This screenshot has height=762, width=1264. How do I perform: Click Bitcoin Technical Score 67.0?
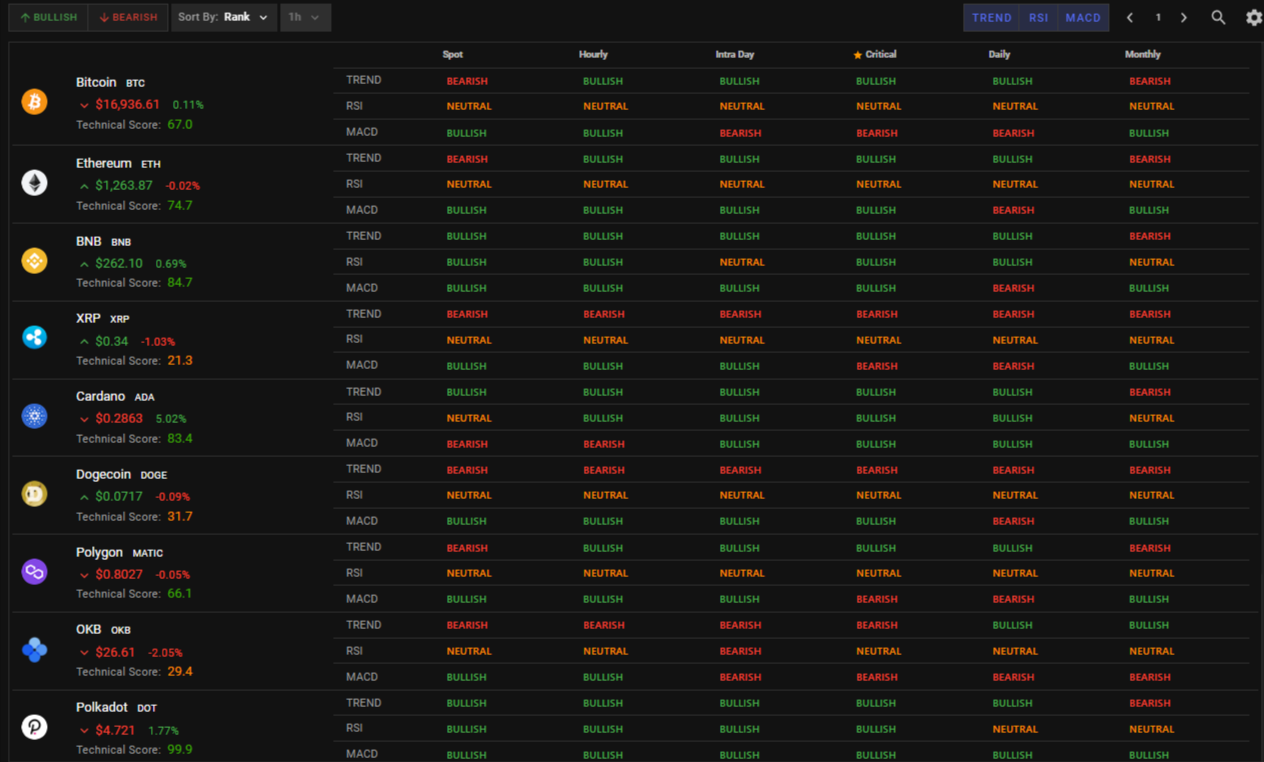coord(180,124)
